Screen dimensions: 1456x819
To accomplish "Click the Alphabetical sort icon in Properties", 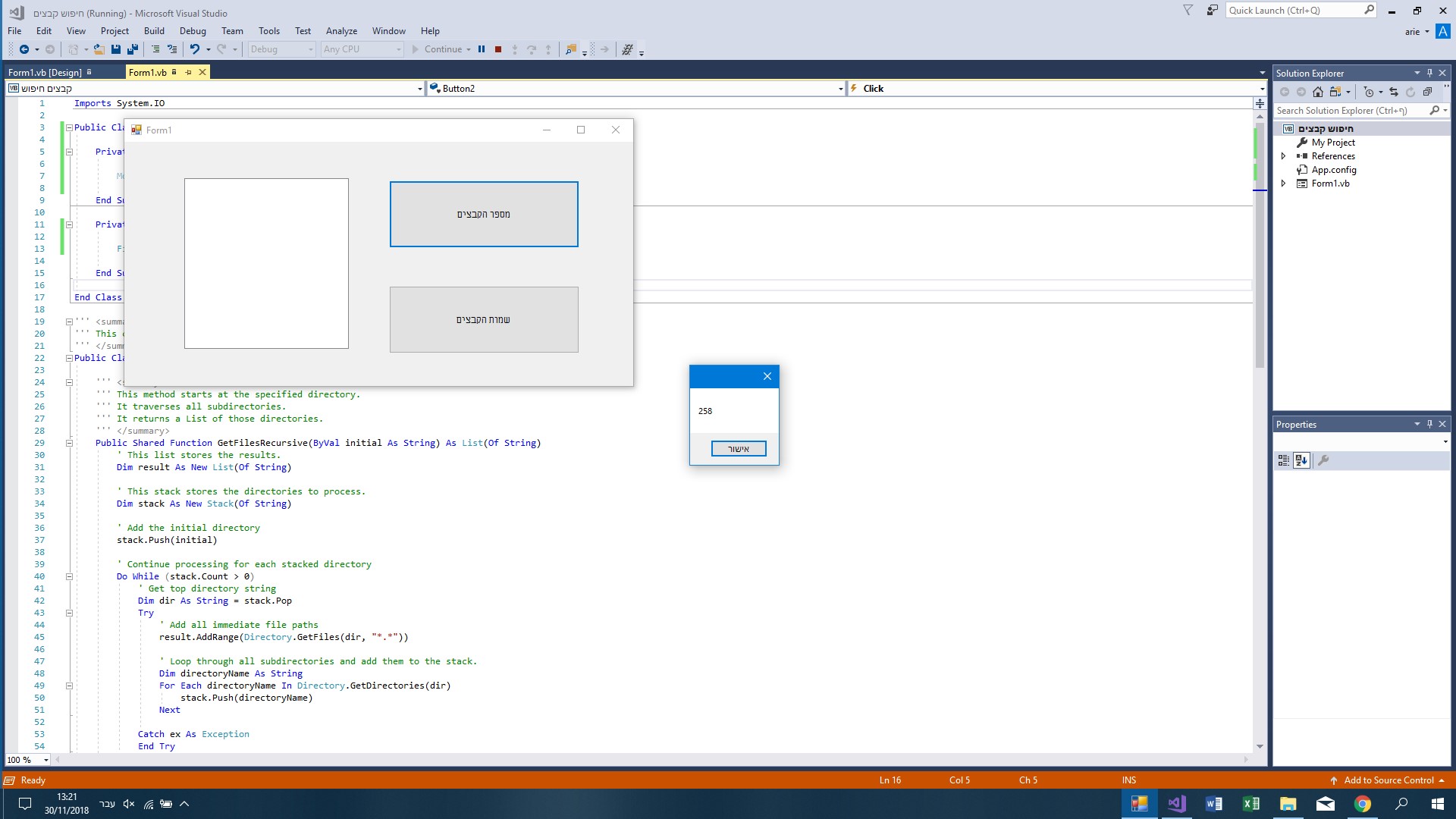I will [x=1301, y=460].
